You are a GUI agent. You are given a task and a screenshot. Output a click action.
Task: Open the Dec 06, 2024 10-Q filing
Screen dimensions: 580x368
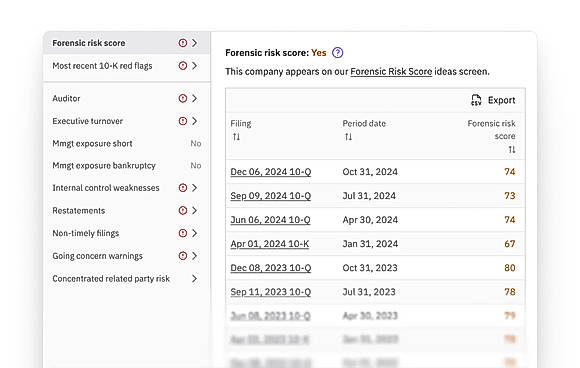click(x=271, y=172)
